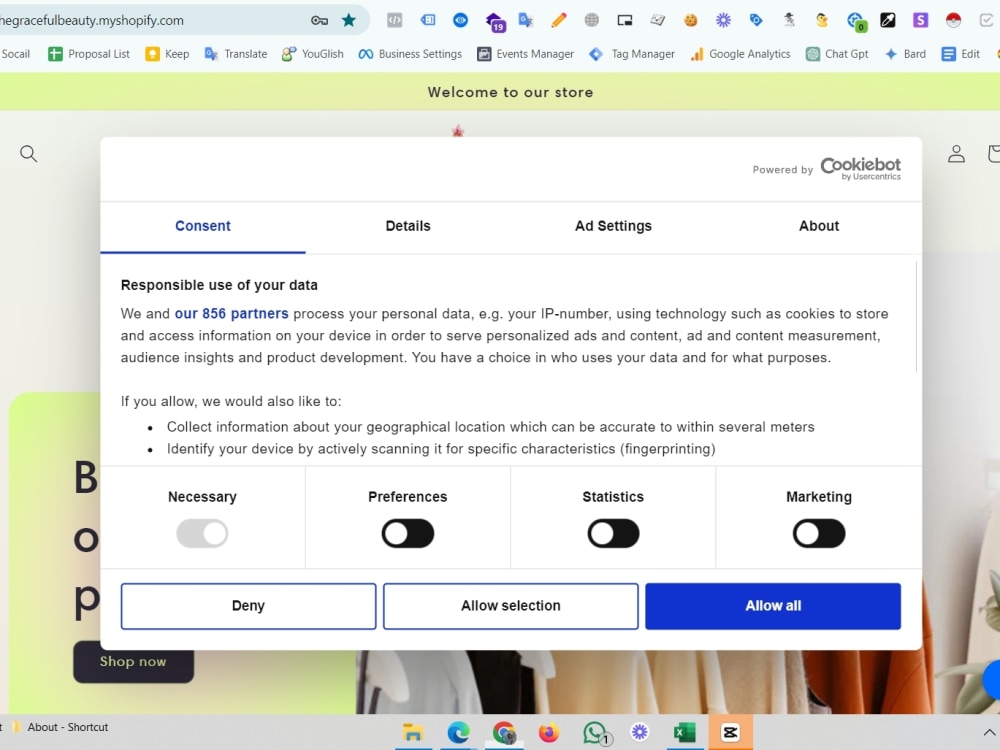
Task: Open the Stylus S extension icon
Action: click(x=921, y=20)
